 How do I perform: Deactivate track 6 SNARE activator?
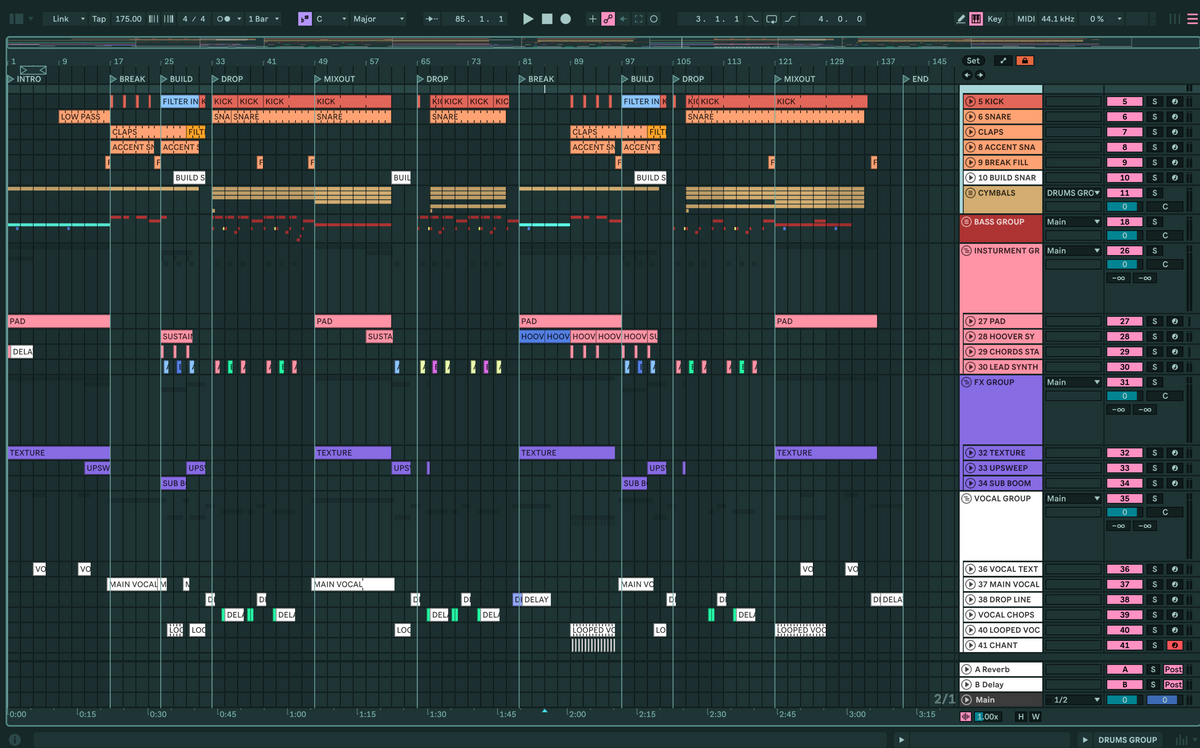pyautogui.click(x=1125, y=117)
